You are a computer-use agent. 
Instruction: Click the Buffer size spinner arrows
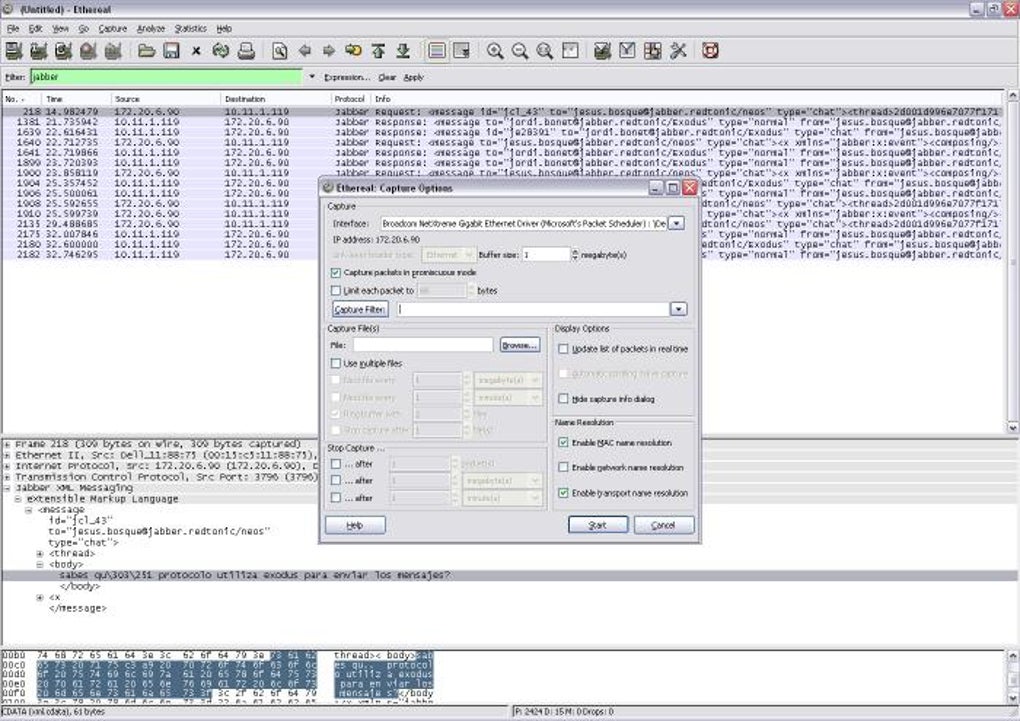pyautogui.click(x=574, y=254)
